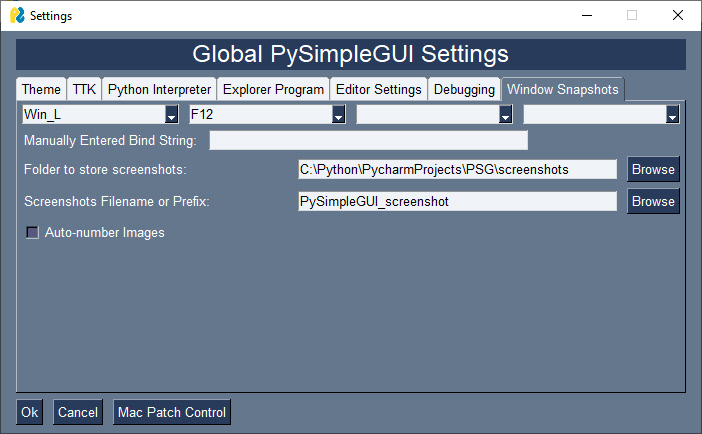Select the Window Snapshots tab
The image size is (702, 434).
coord(562,89)
